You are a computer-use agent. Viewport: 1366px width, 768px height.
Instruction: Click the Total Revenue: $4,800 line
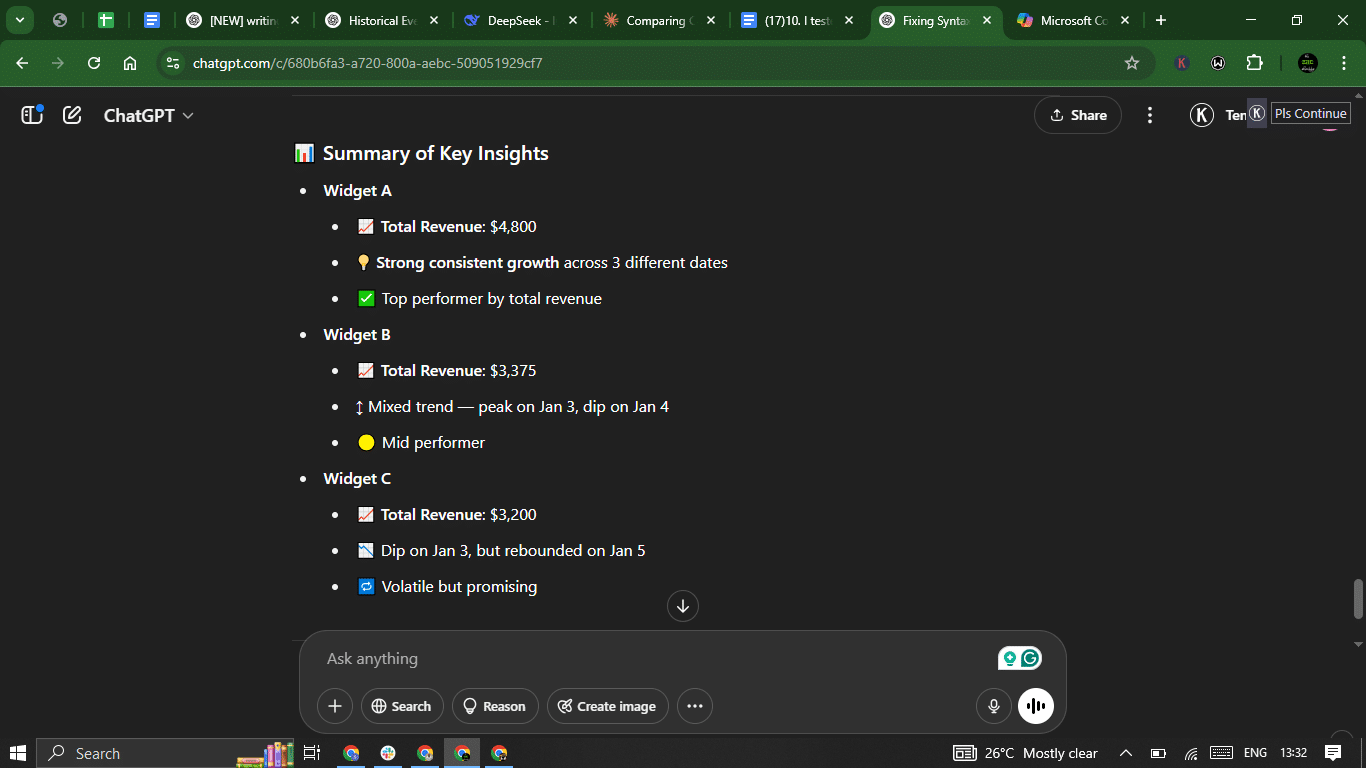pos(447,226)
